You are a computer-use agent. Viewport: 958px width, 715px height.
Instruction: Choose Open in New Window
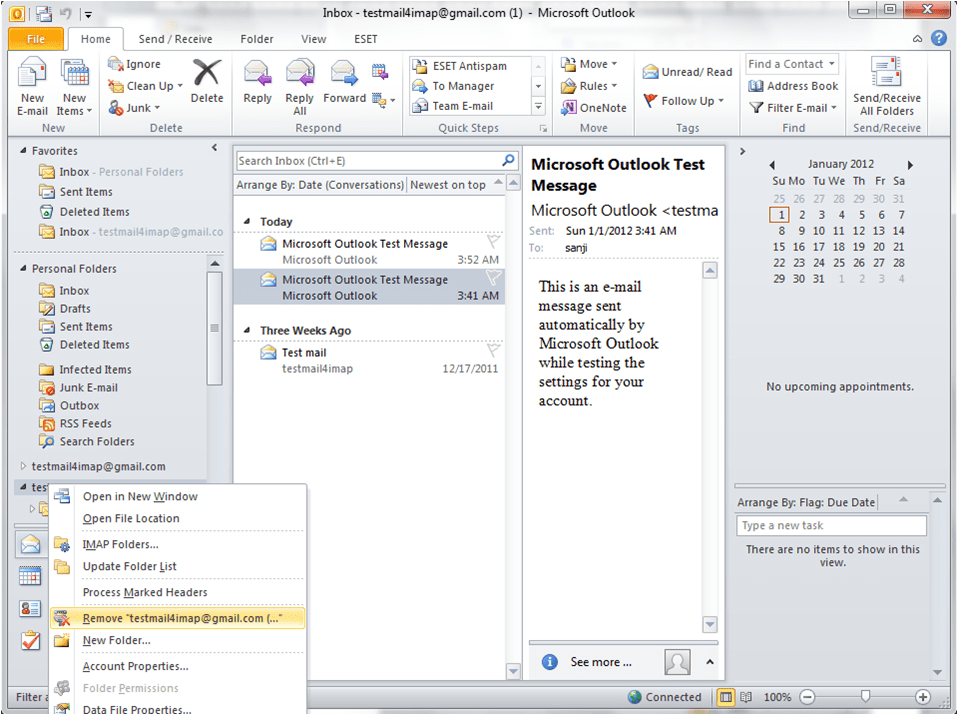coord(178,496)
